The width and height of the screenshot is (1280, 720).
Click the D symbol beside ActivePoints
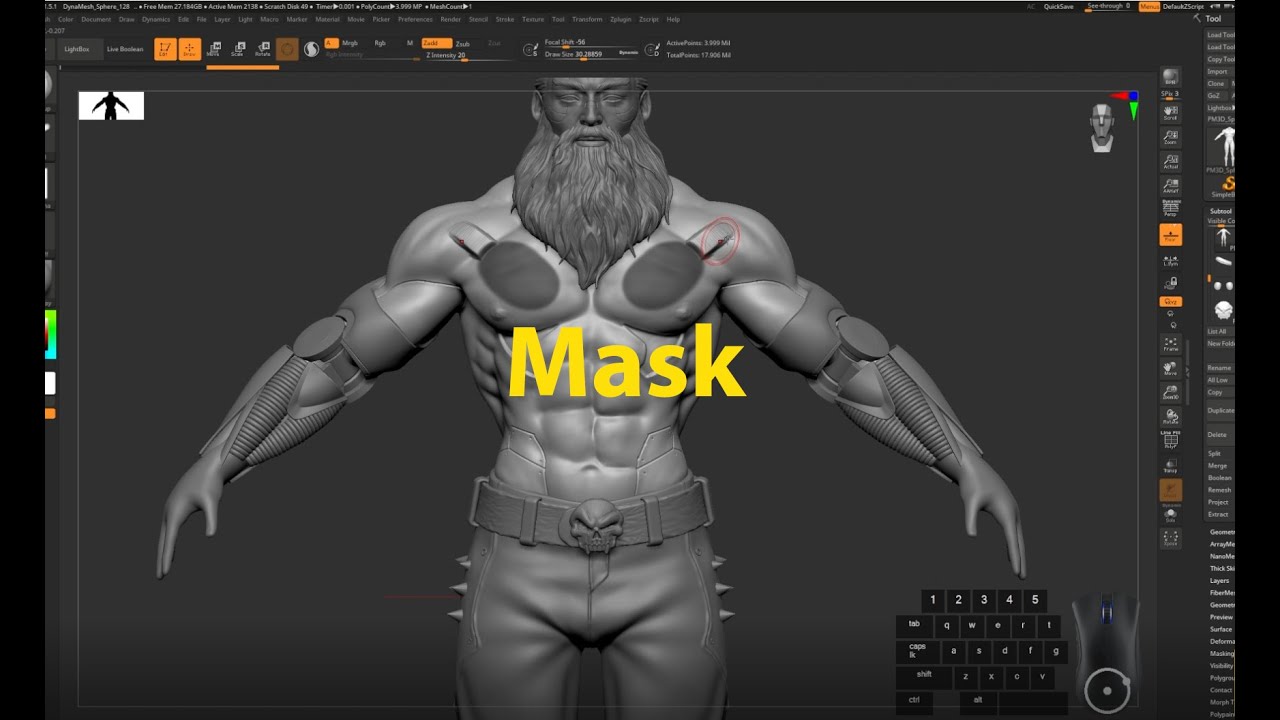coord(654,49)
